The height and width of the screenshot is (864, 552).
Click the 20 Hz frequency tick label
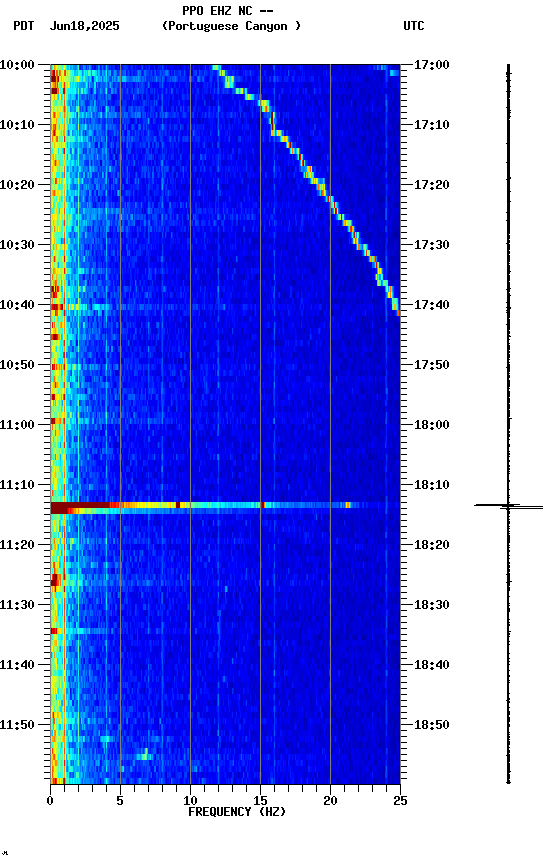[330, 801]
